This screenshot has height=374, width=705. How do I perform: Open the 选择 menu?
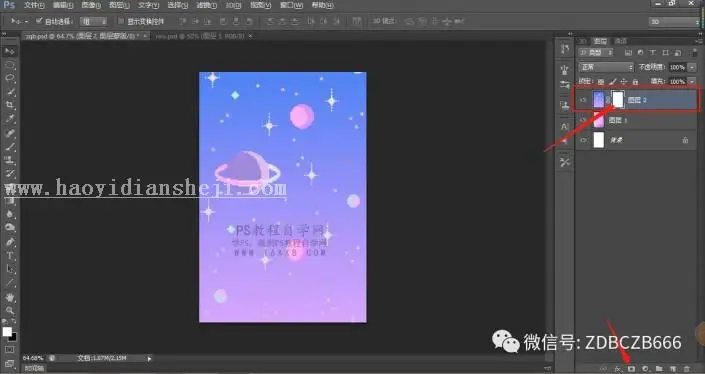coord(177,5)
